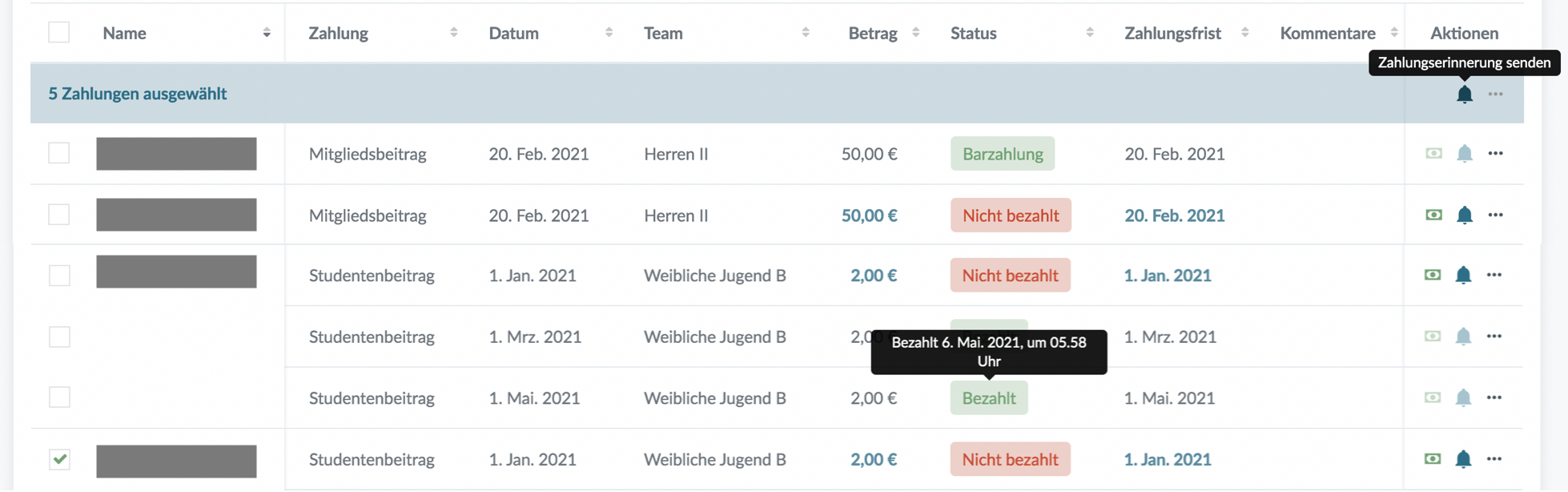Toggle the select-all checkbox in header
This screenshot has height=492, width=1568.
(x=58, y=33)
